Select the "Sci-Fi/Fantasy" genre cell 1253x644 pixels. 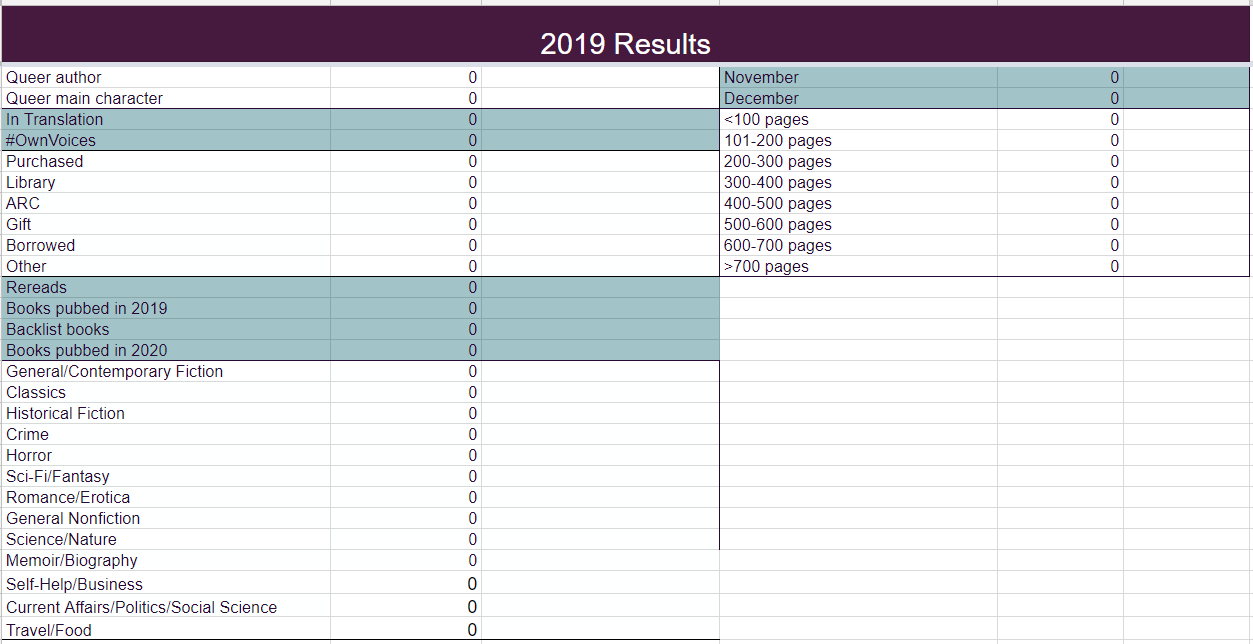click(x=166, y=476)
